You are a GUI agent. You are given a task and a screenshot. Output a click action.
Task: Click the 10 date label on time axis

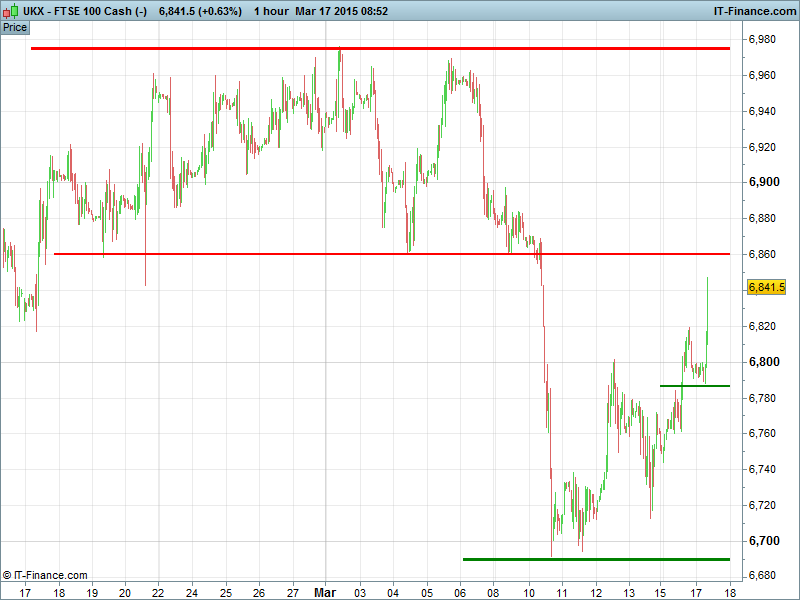pos(528,591)
